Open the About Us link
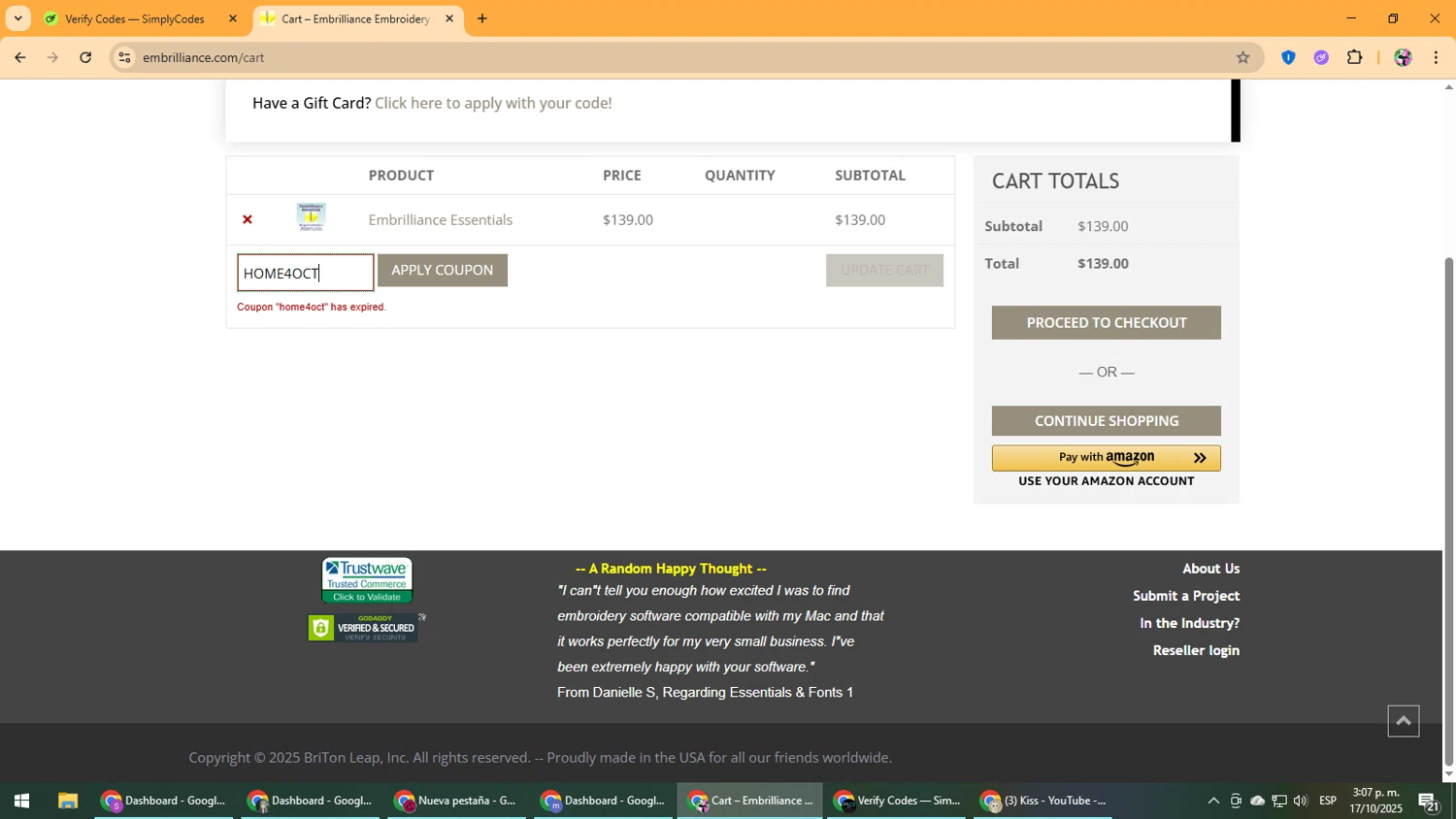Screen dimensions: 1456x819 coord(1210,569)
